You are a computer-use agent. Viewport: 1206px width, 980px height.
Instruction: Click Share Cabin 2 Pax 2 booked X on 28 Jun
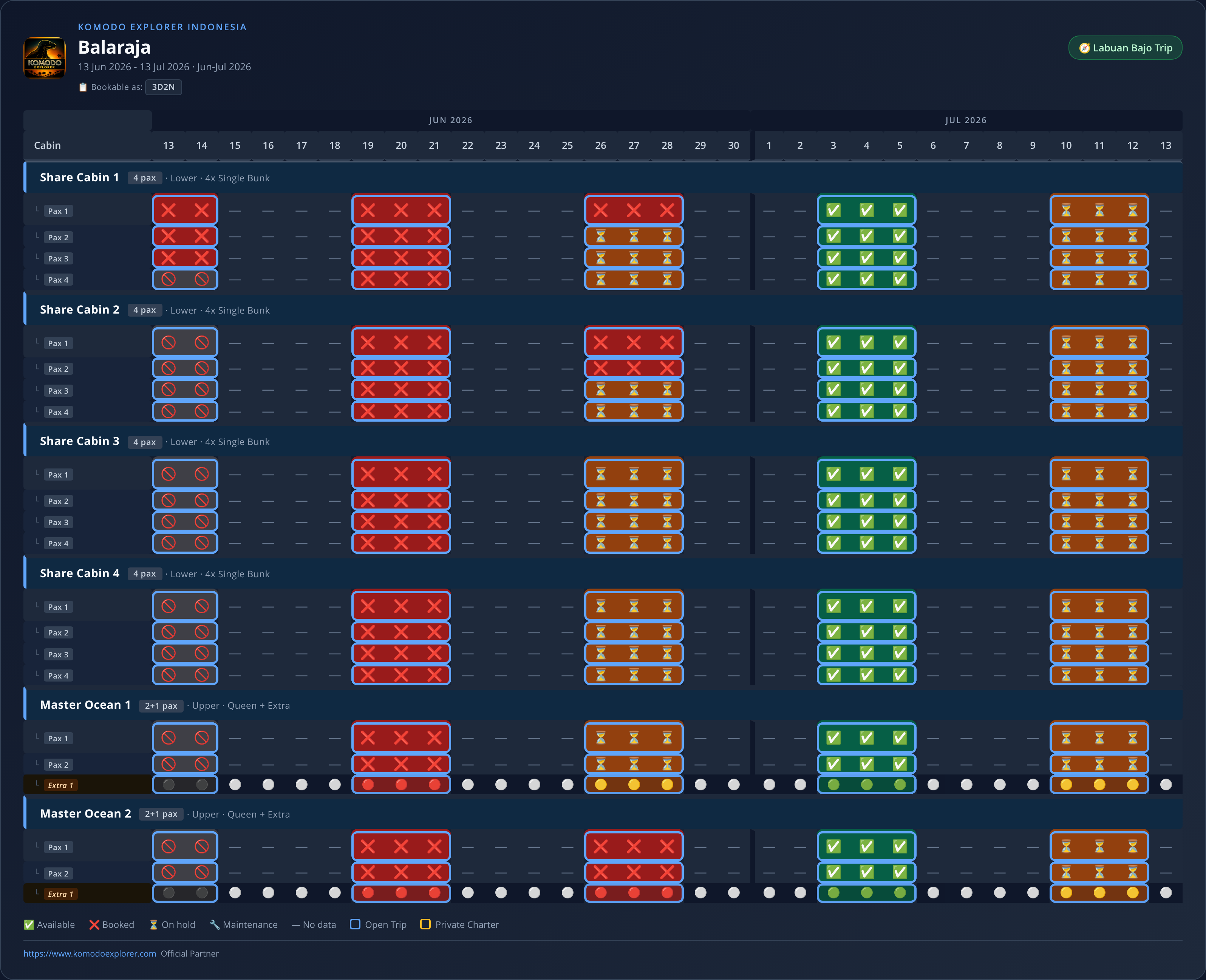pos(667,368)
